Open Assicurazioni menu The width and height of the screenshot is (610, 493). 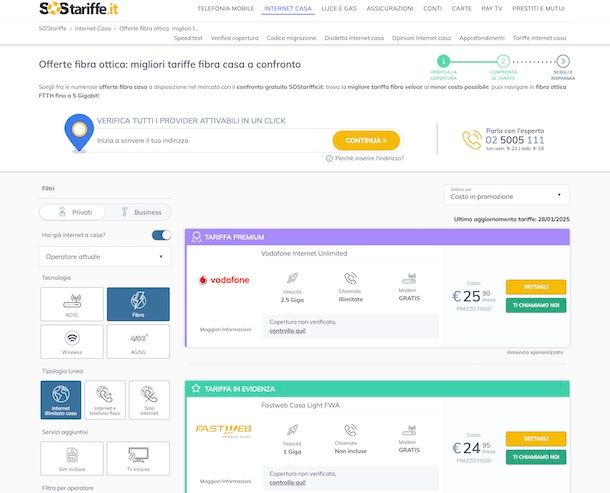[x=390, y=8]
